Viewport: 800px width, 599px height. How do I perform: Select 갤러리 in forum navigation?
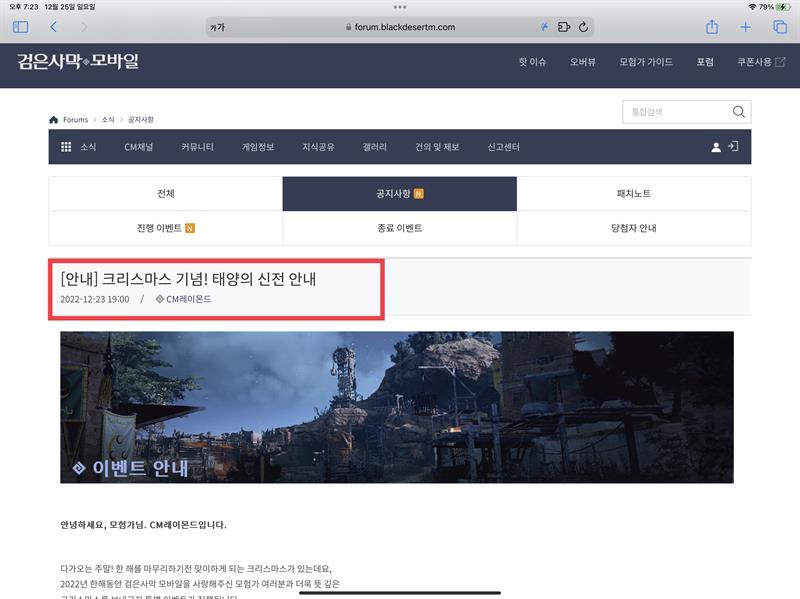[x=374, y=147]
